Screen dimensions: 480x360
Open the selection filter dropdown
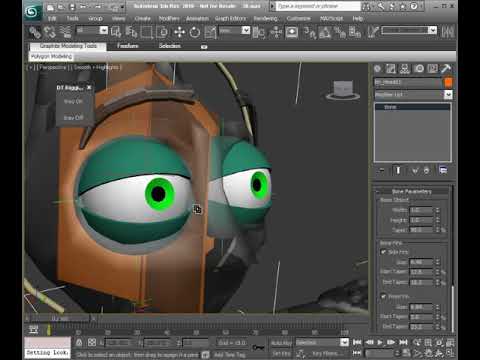point(92,31)
